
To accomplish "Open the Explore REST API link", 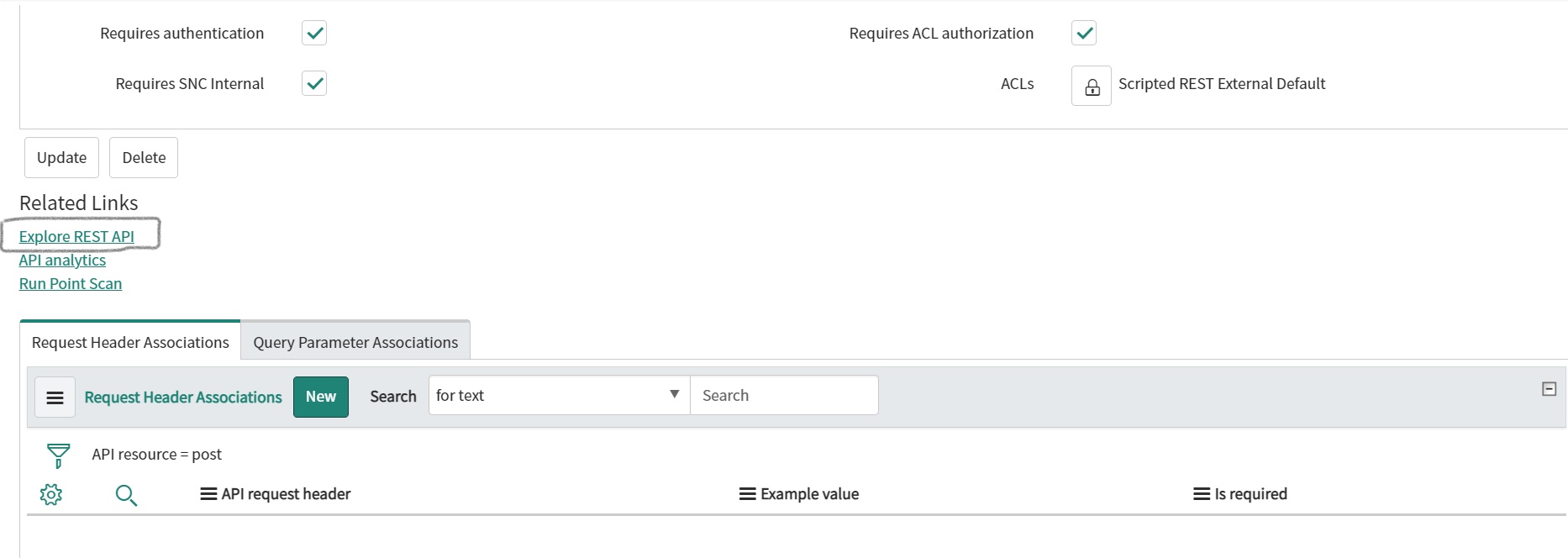I will pyautogui.click(x=76, y=236).
